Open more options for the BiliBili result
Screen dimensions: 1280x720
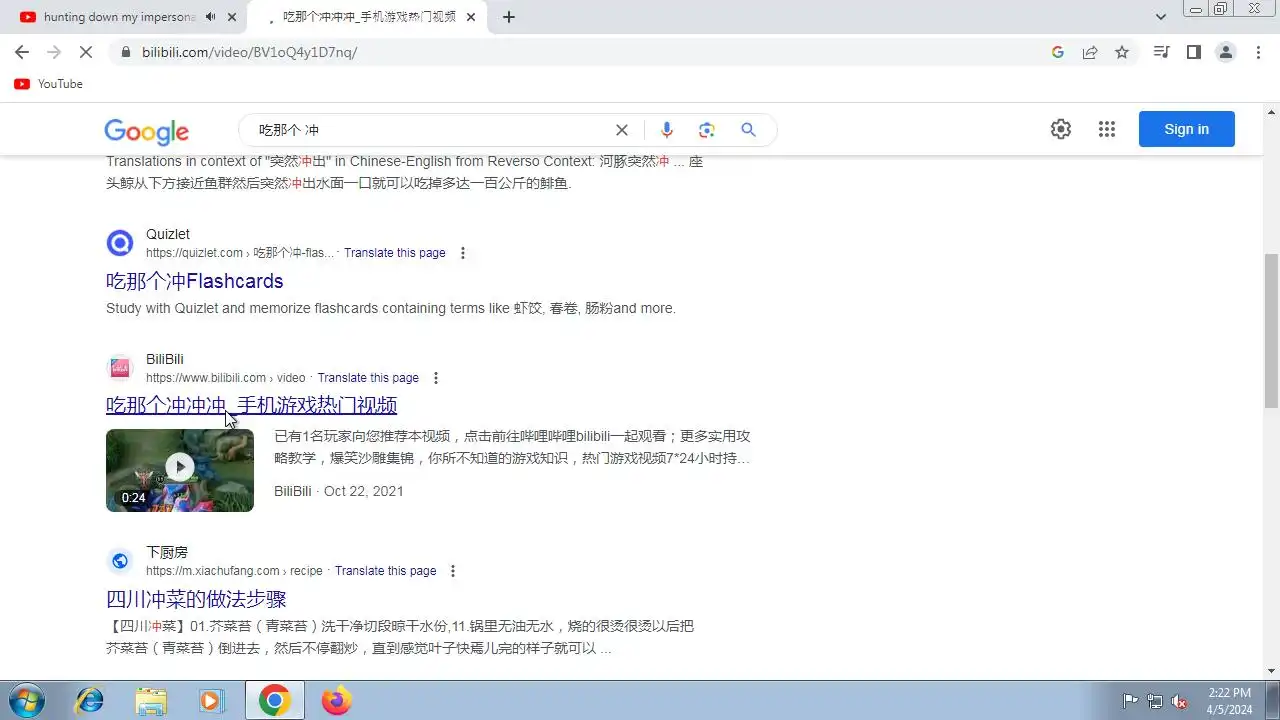[436, 378]
